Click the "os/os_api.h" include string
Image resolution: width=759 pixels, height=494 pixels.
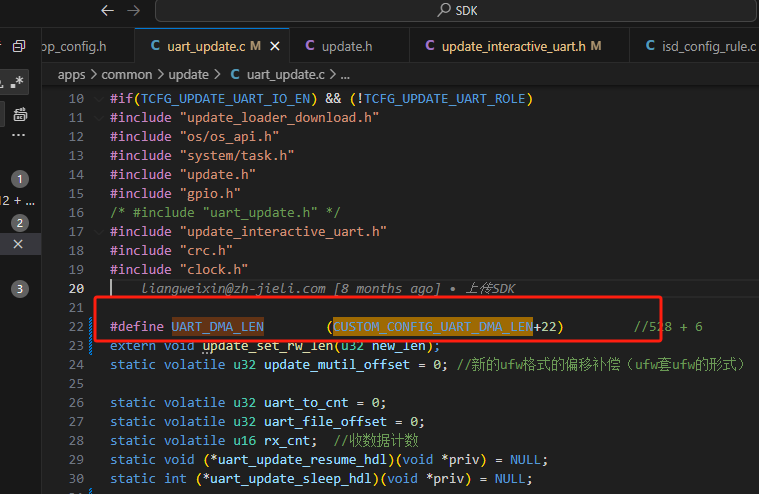tap(229, 136)
